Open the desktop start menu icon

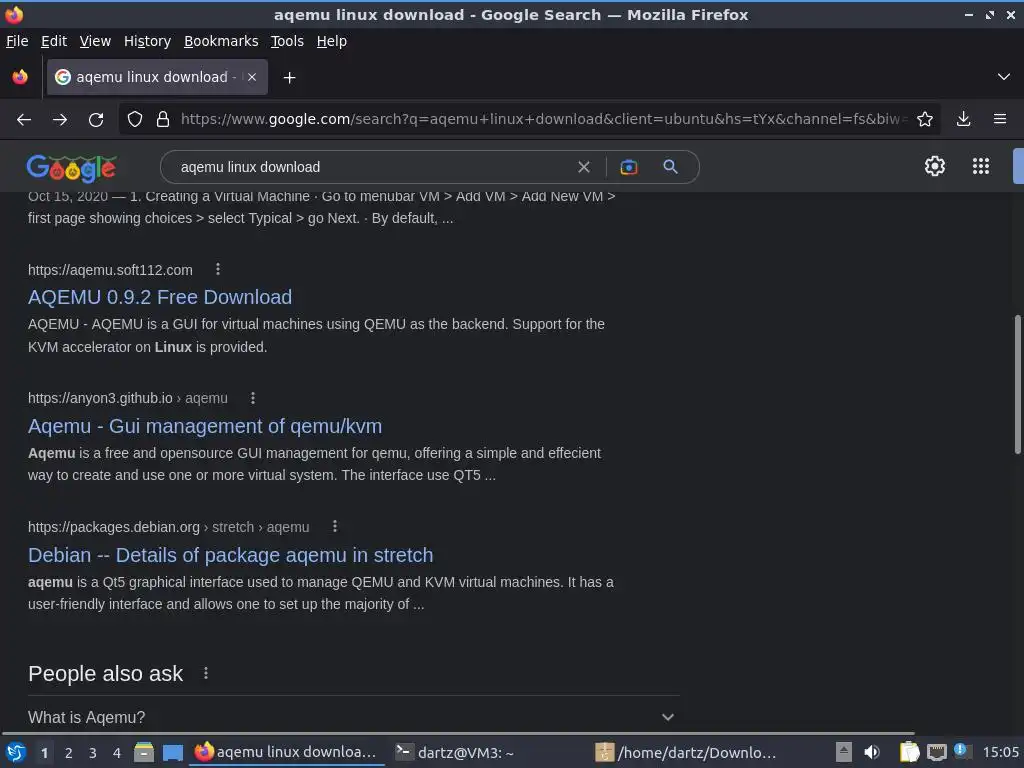pyautogui.click(x=16, y=752)
